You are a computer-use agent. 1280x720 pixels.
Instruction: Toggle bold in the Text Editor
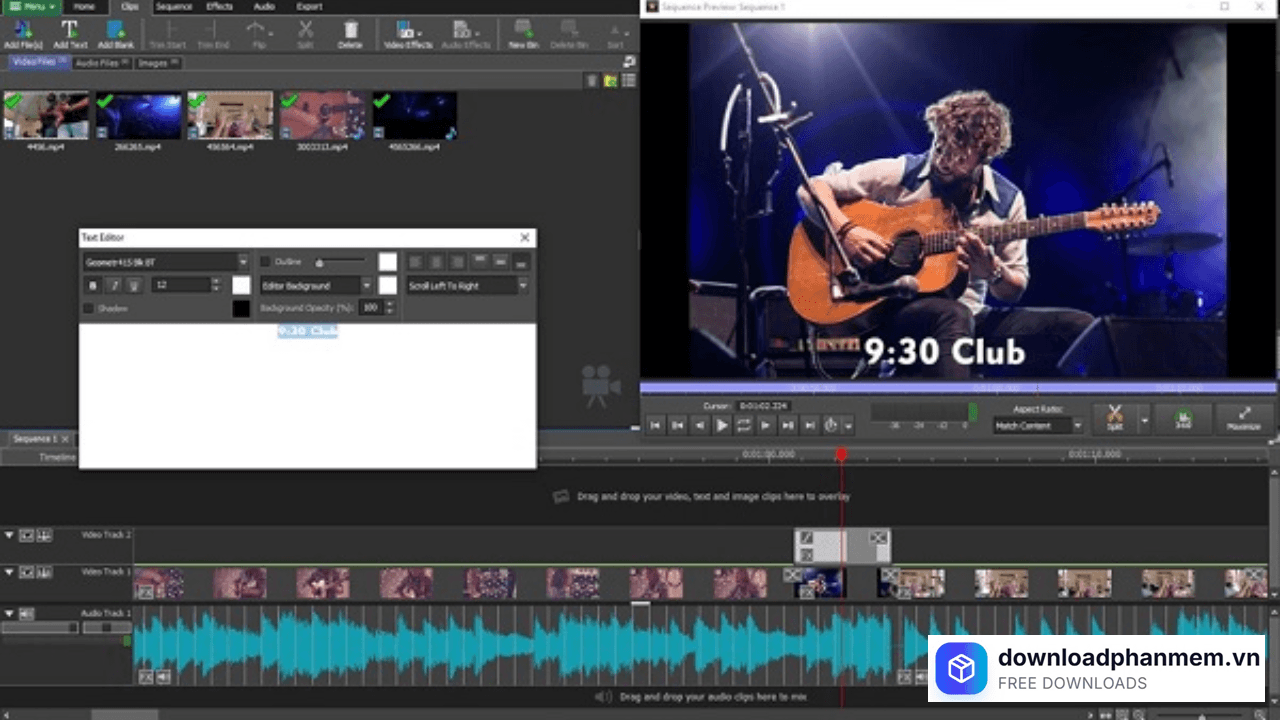(x=92, y=286)
